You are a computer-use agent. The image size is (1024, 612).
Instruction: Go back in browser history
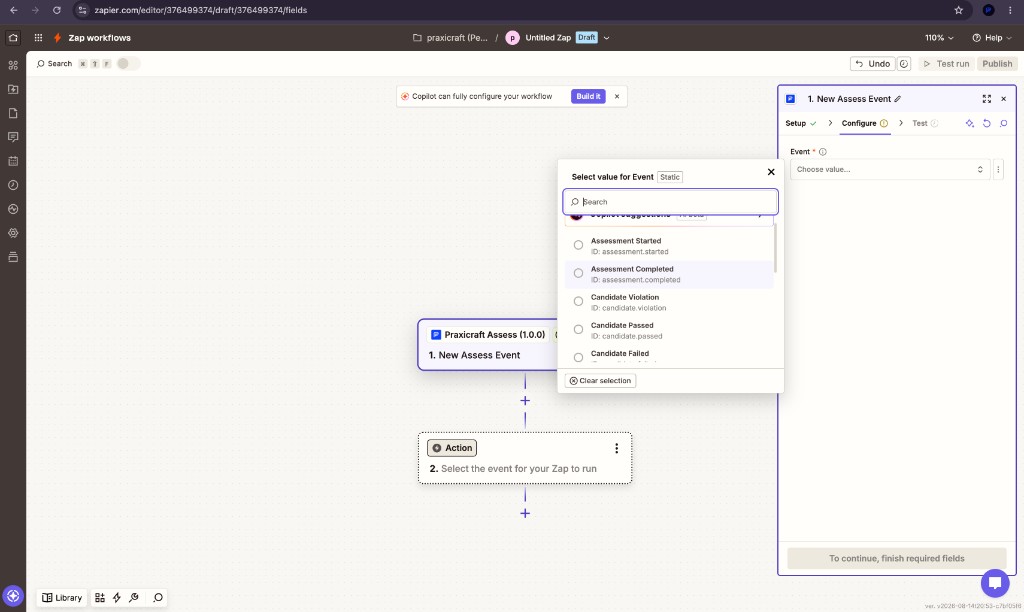(14, 10)
